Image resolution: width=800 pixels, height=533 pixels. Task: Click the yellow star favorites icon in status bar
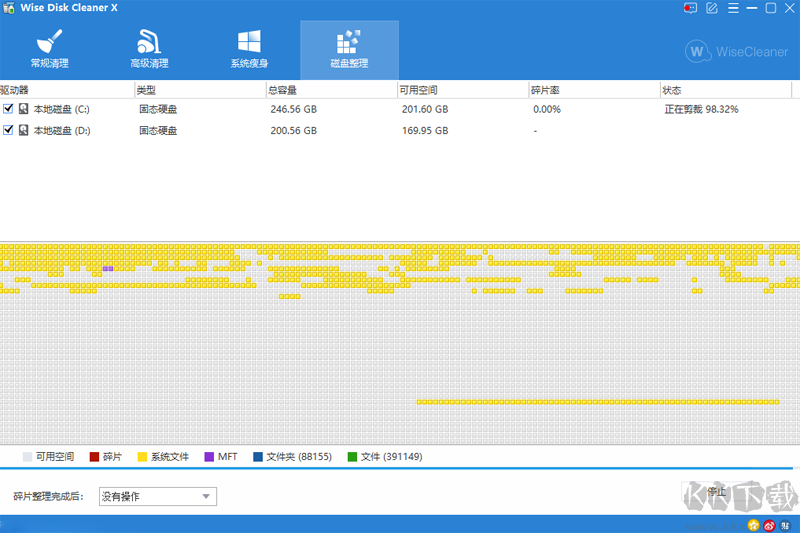coord(754,525)
